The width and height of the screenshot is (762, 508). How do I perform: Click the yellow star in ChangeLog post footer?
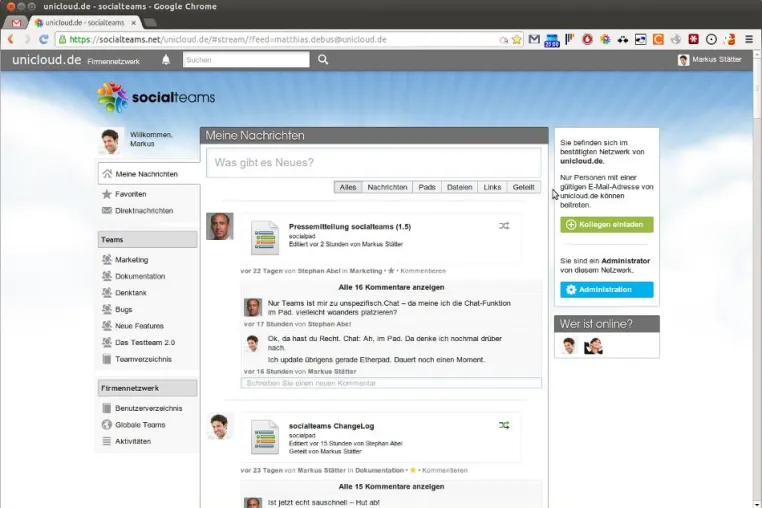(413, 470)
